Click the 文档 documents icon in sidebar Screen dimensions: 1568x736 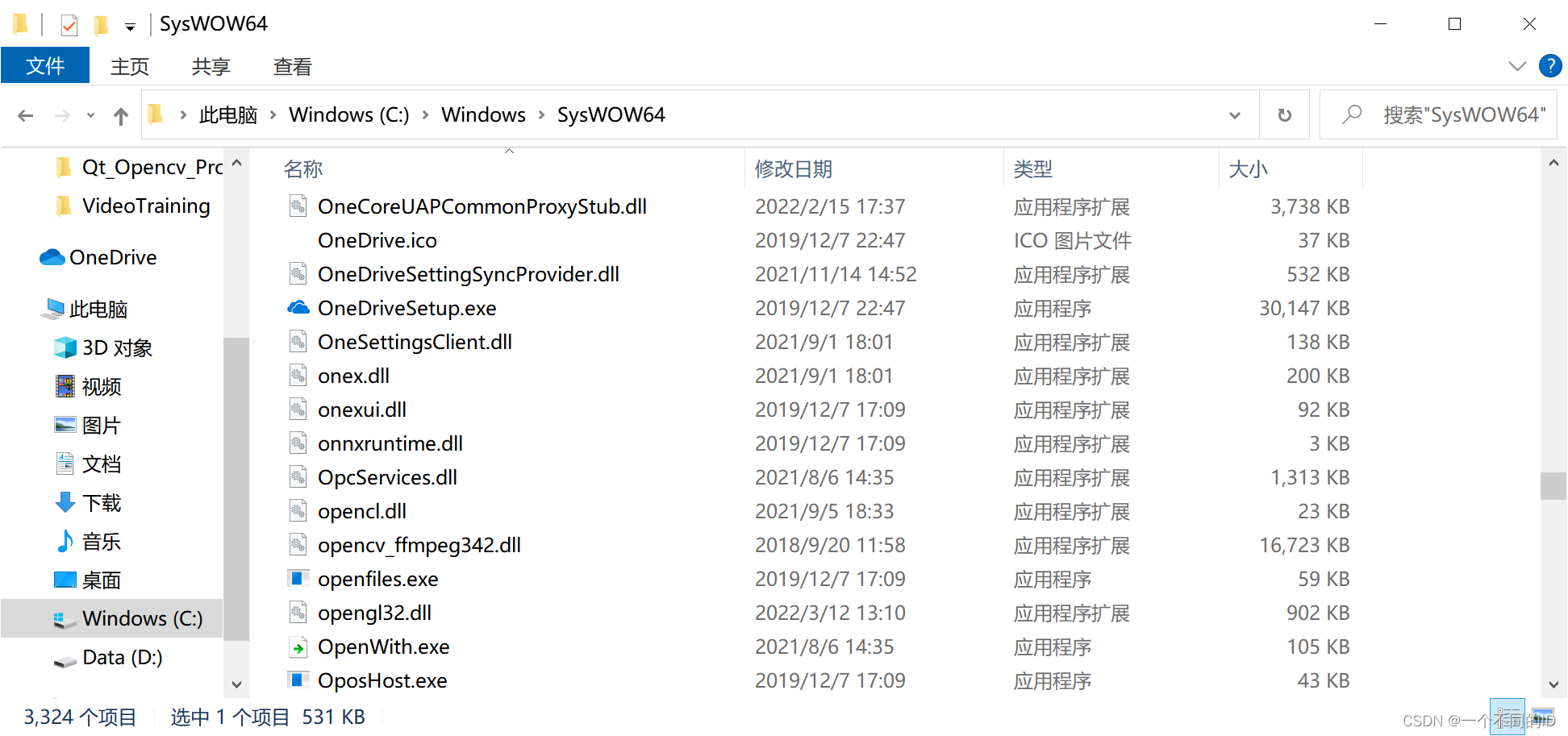65,464
